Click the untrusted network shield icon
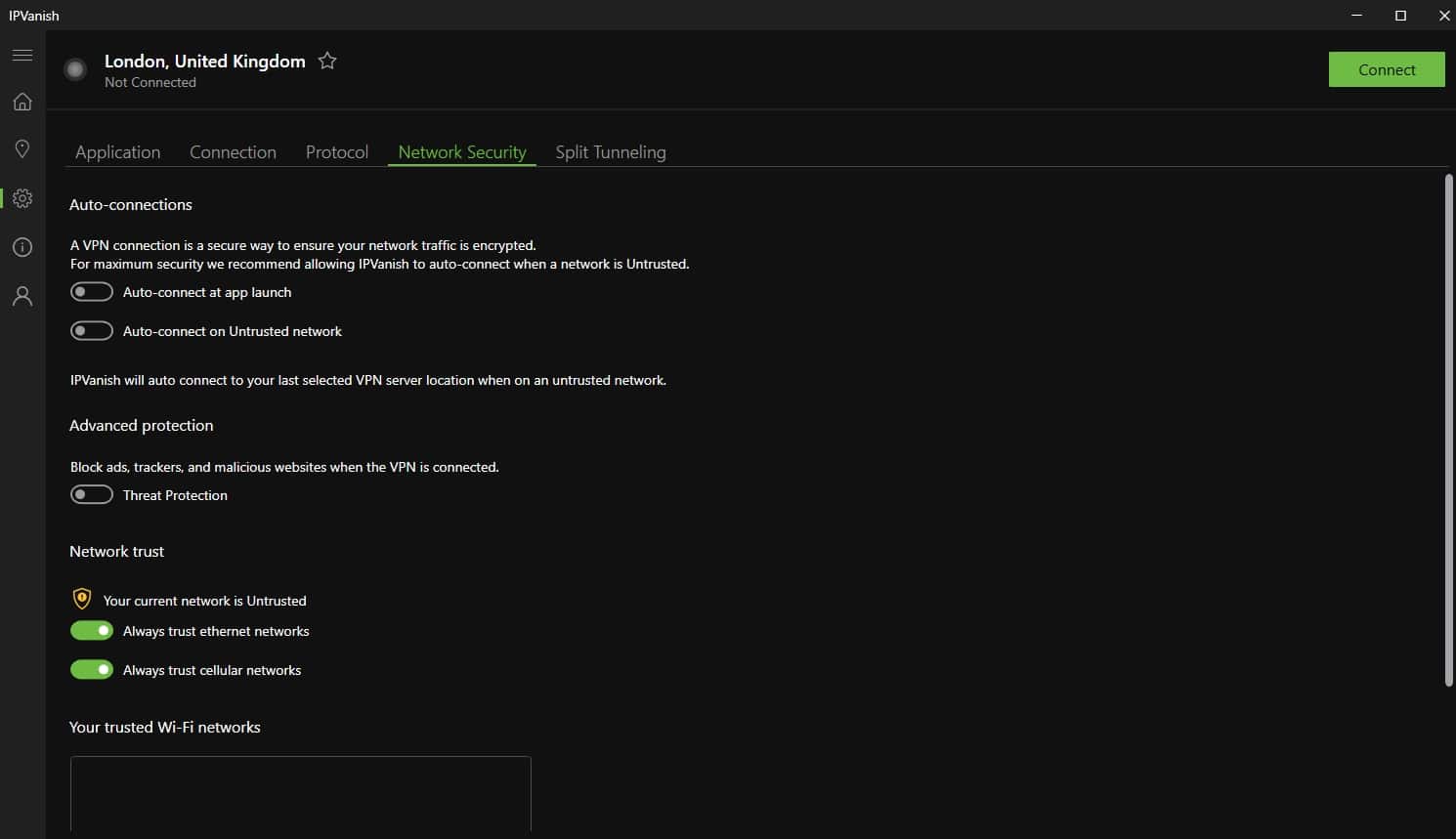The image size is (1456, 839). tap(82, 599)
